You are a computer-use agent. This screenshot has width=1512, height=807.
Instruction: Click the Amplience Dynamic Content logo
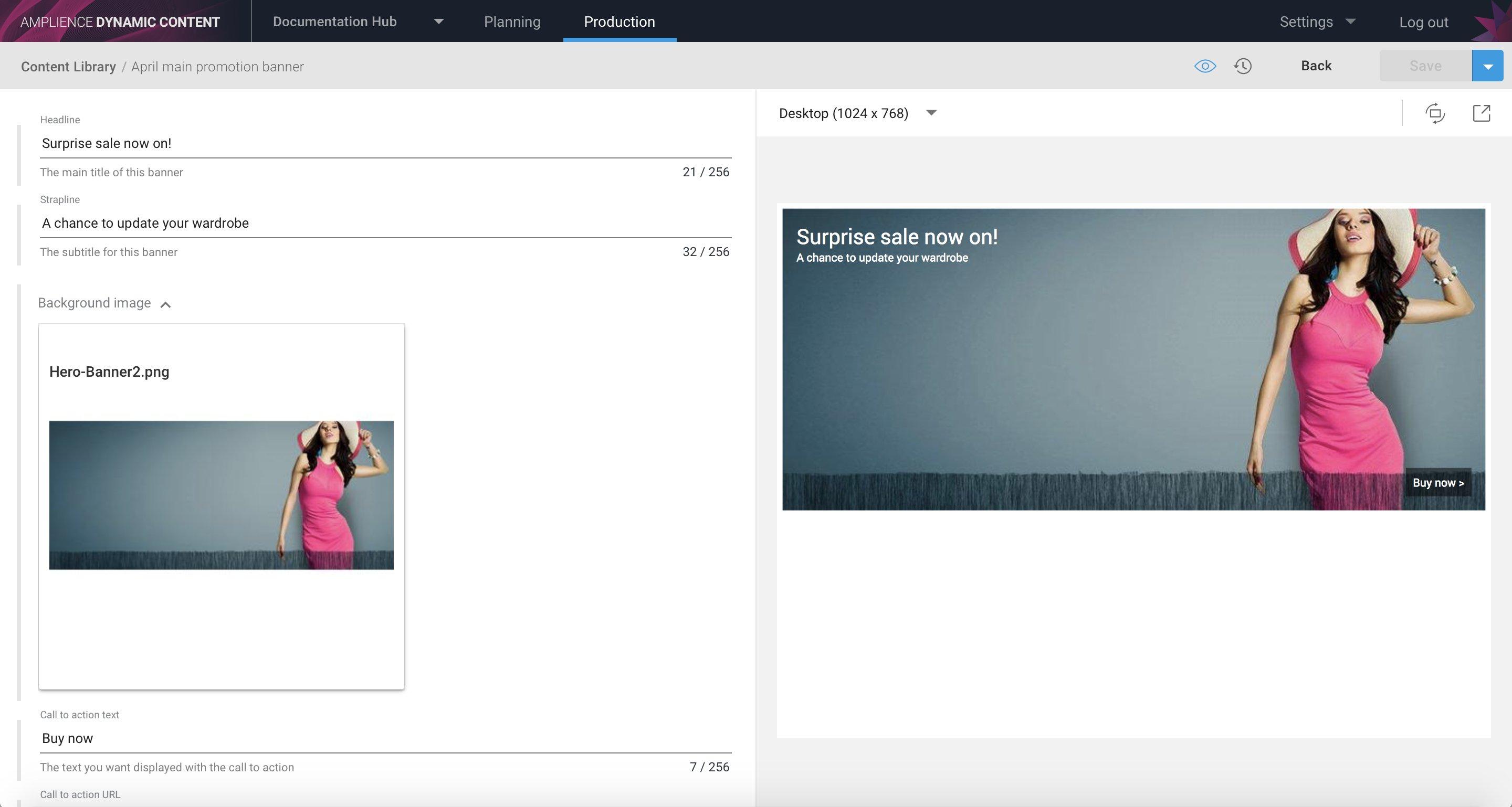pos(120,22)
